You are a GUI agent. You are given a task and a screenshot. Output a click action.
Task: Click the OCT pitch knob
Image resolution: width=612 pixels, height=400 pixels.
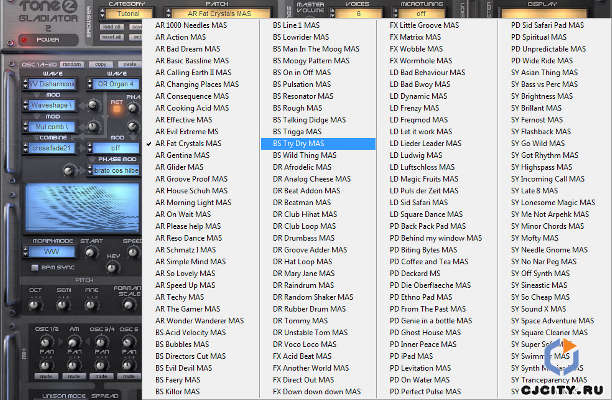click(35, 305)
